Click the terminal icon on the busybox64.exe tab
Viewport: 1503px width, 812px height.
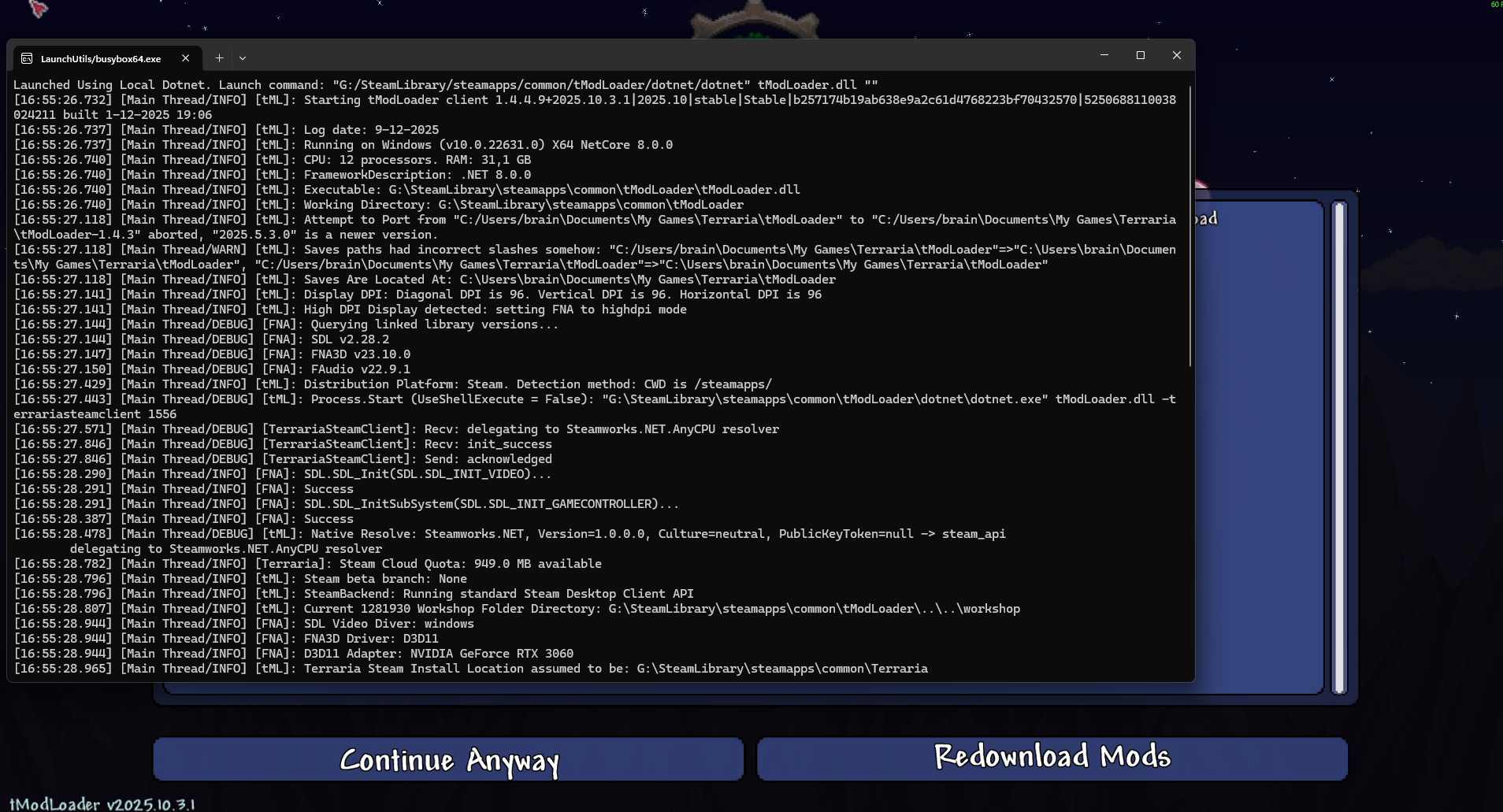[27, 58]
